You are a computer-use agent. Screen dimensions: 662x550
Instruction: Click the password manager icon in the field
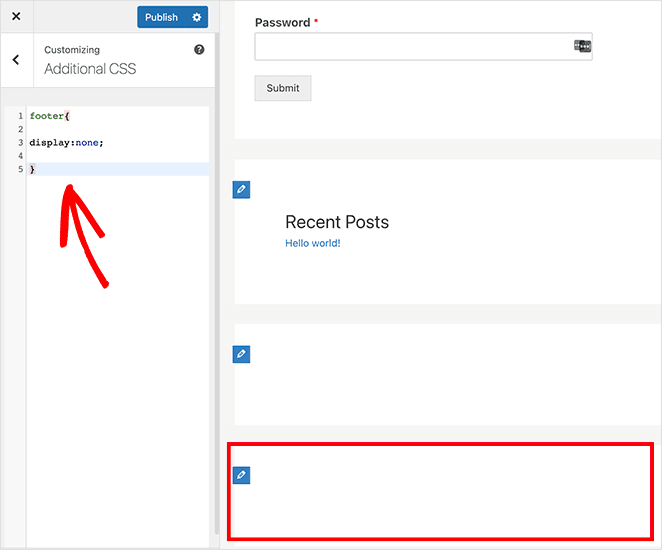point(582,46)
